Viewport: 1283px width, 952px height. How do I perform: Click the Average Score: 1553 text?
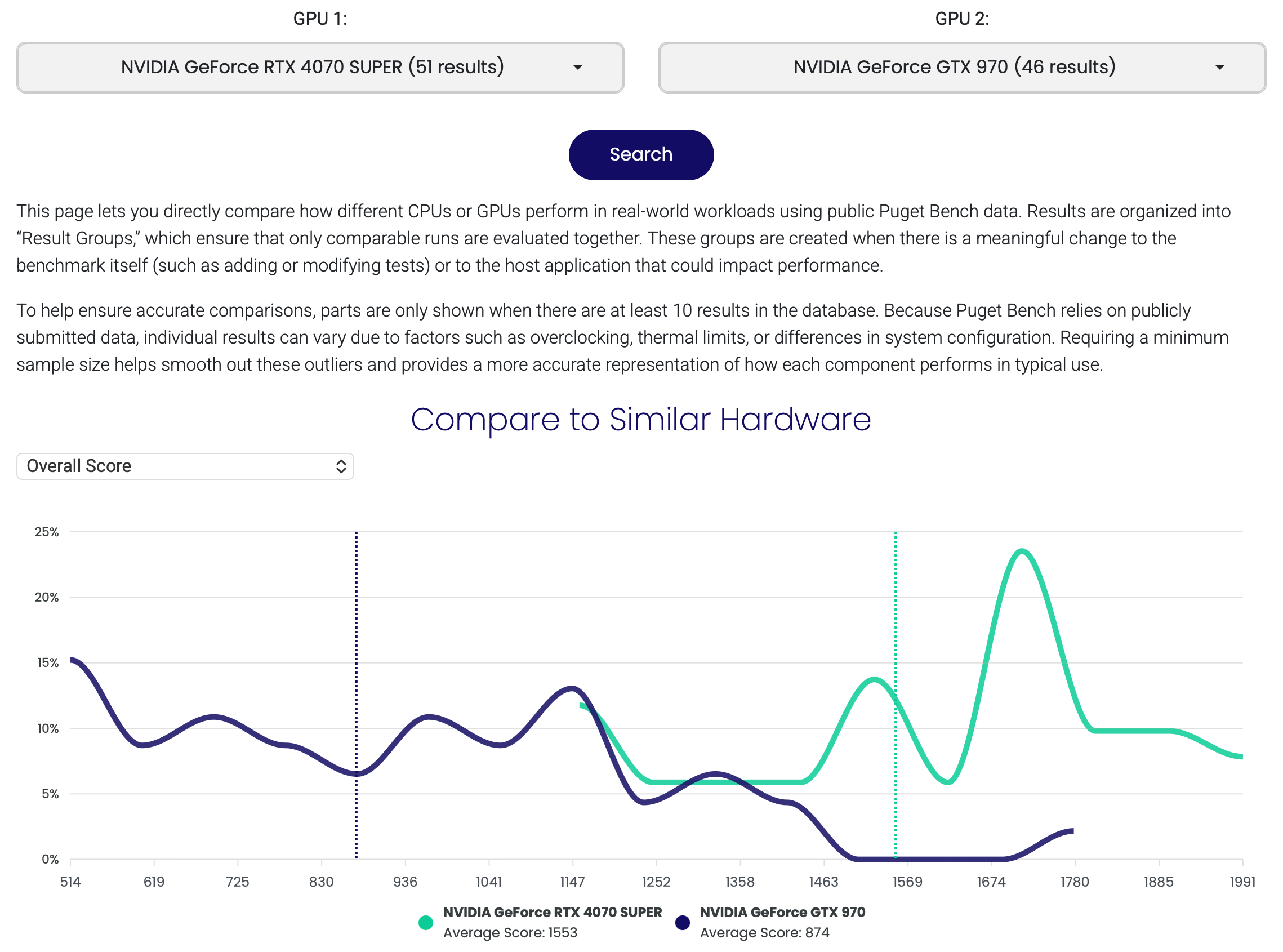(510, 932)
